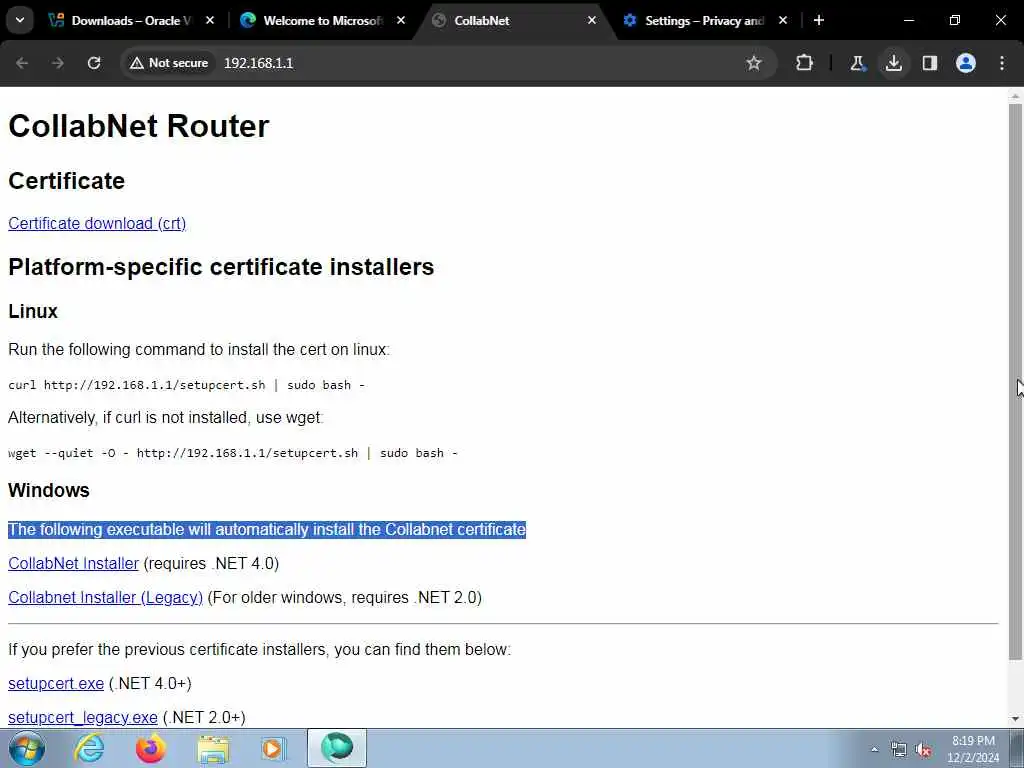Click the scrollbar up arrow
1024x768 pixels.
tap(1015, 96)
